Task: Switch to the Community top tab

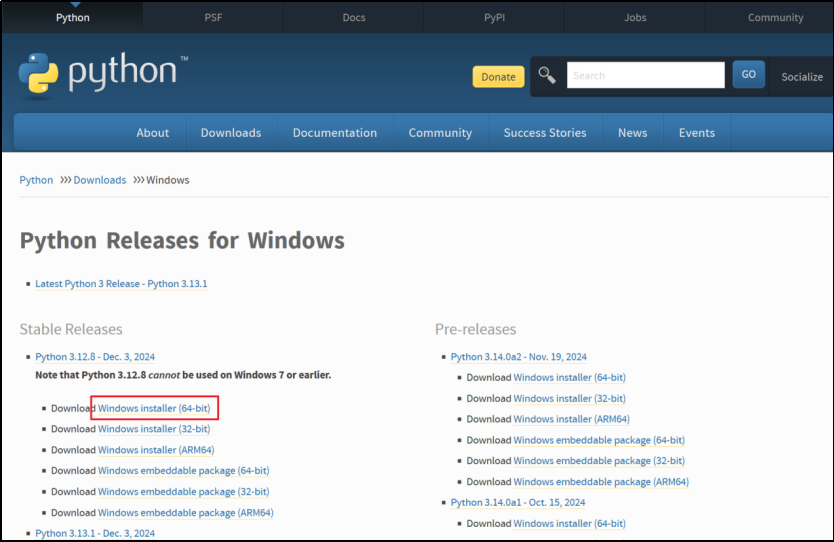Action: point(775,18)
